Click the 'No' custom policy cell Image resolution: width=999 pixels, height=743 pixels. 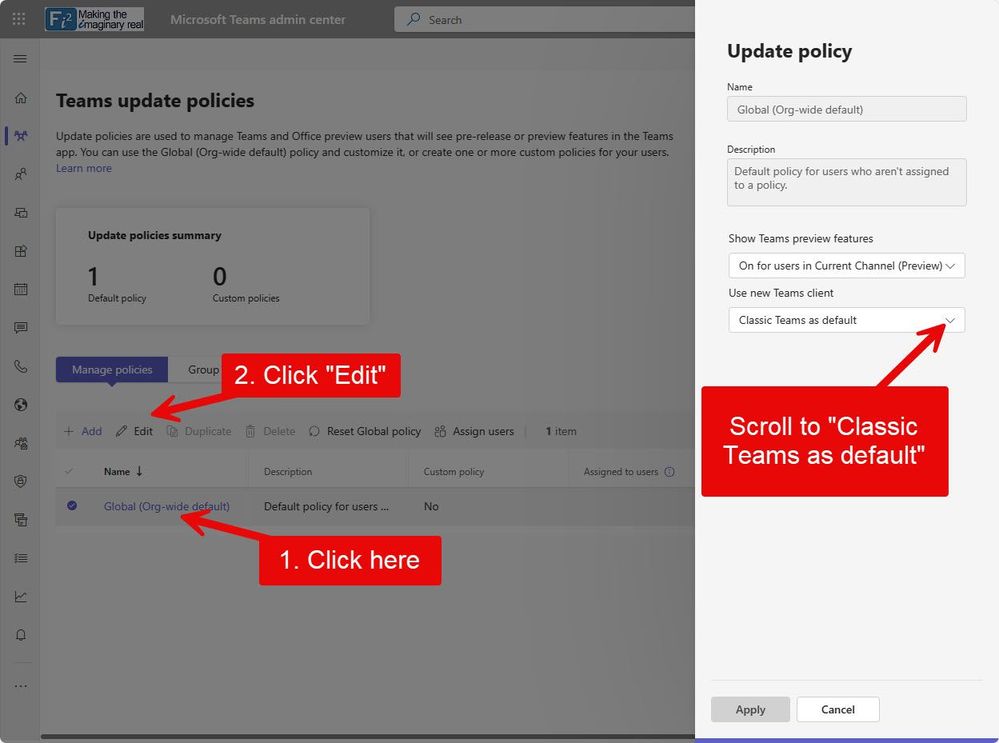[x=431, y=507]
